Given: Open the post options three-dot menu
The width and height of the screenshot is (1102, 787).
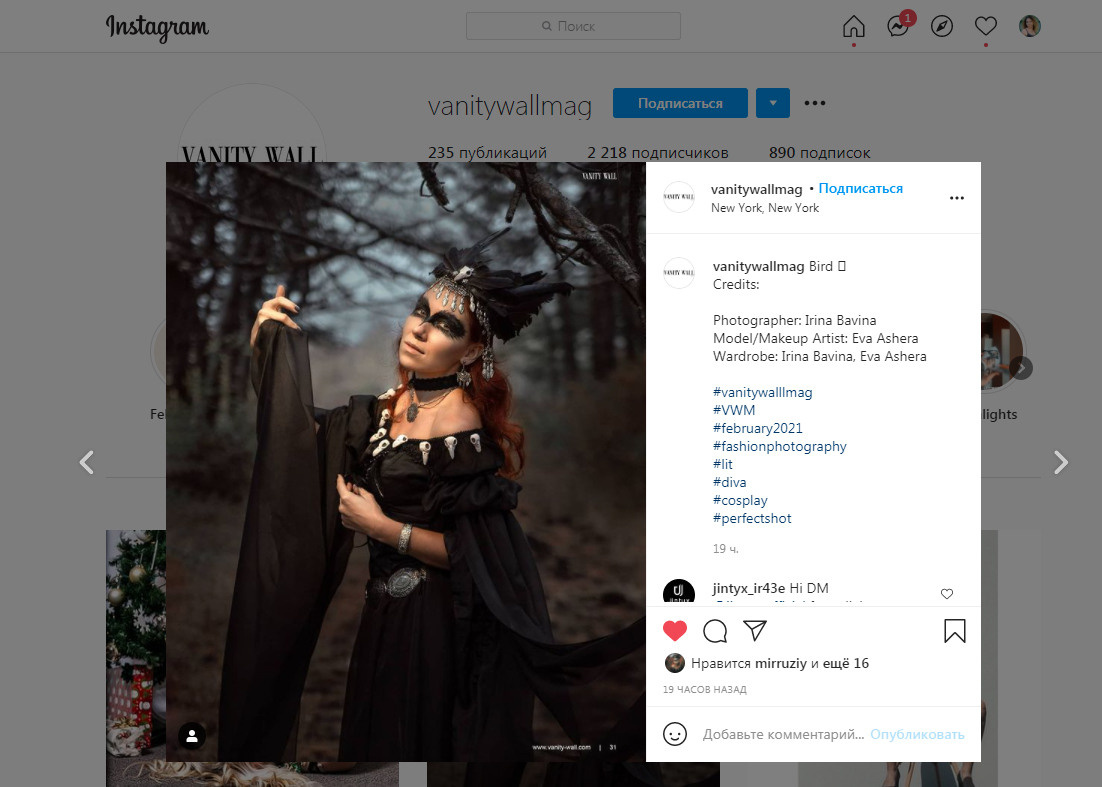Looking at the screenshot, I should click(956, 198).
